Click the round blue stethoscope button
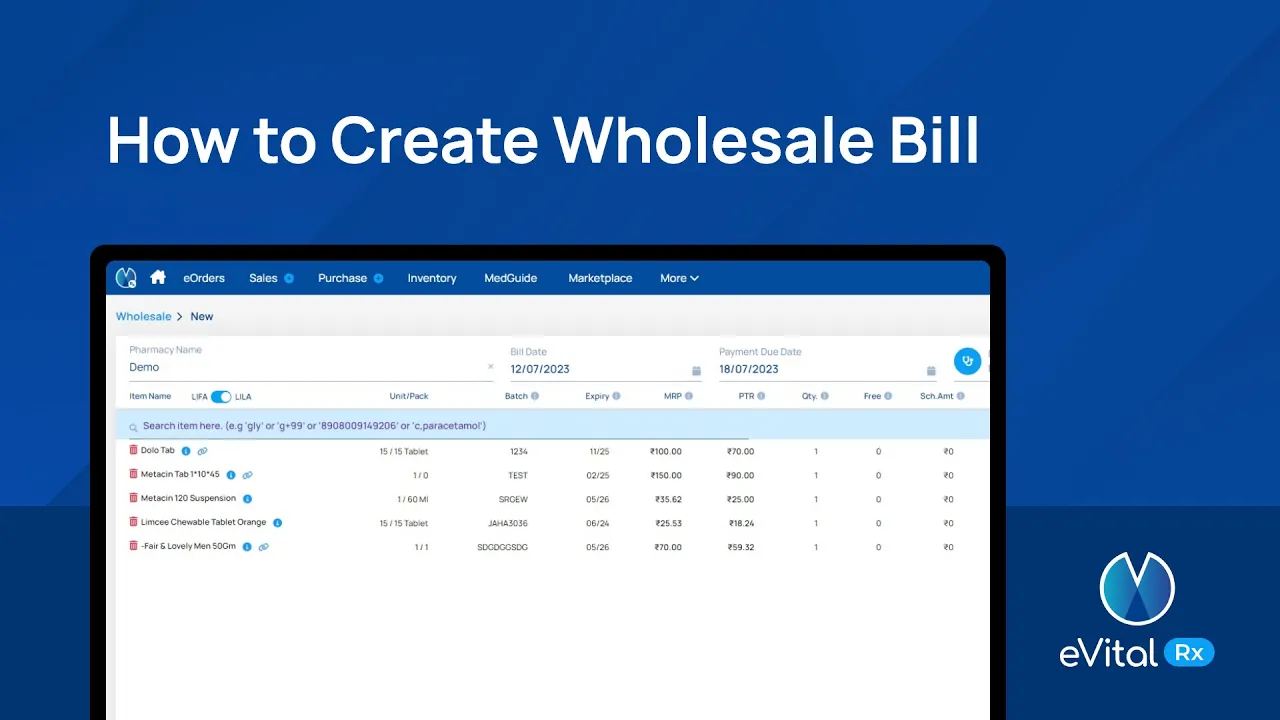The image size is (1280, 720). 967,361
